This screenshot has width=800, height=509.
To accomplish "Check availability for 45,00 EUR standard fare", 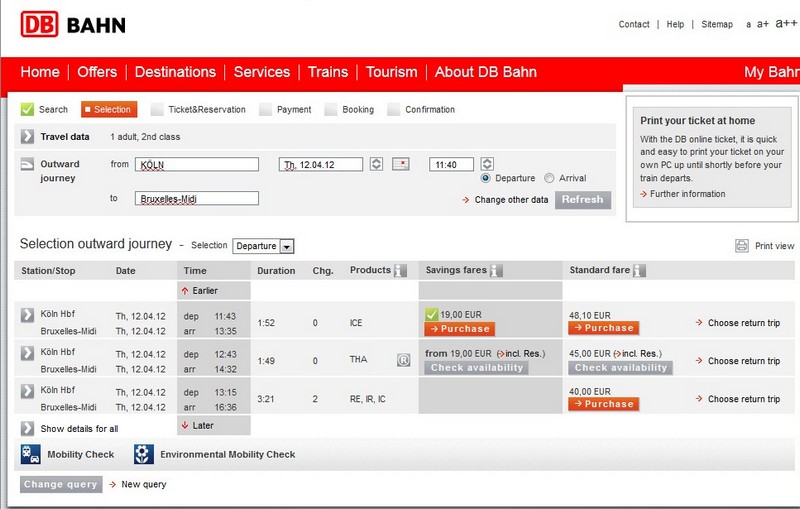I will (x=621, y=368).
